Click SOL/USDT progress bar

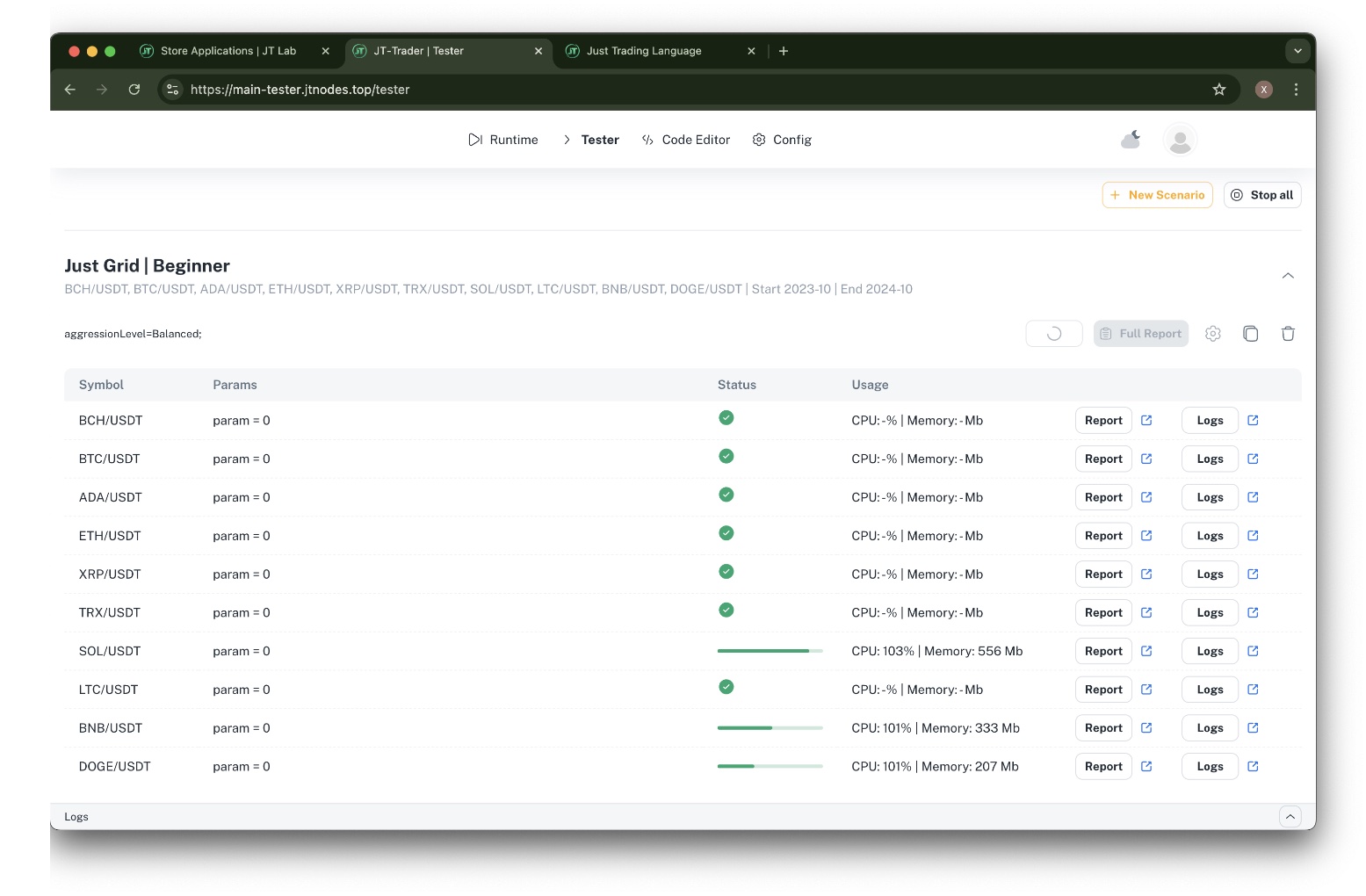point(770,651)
